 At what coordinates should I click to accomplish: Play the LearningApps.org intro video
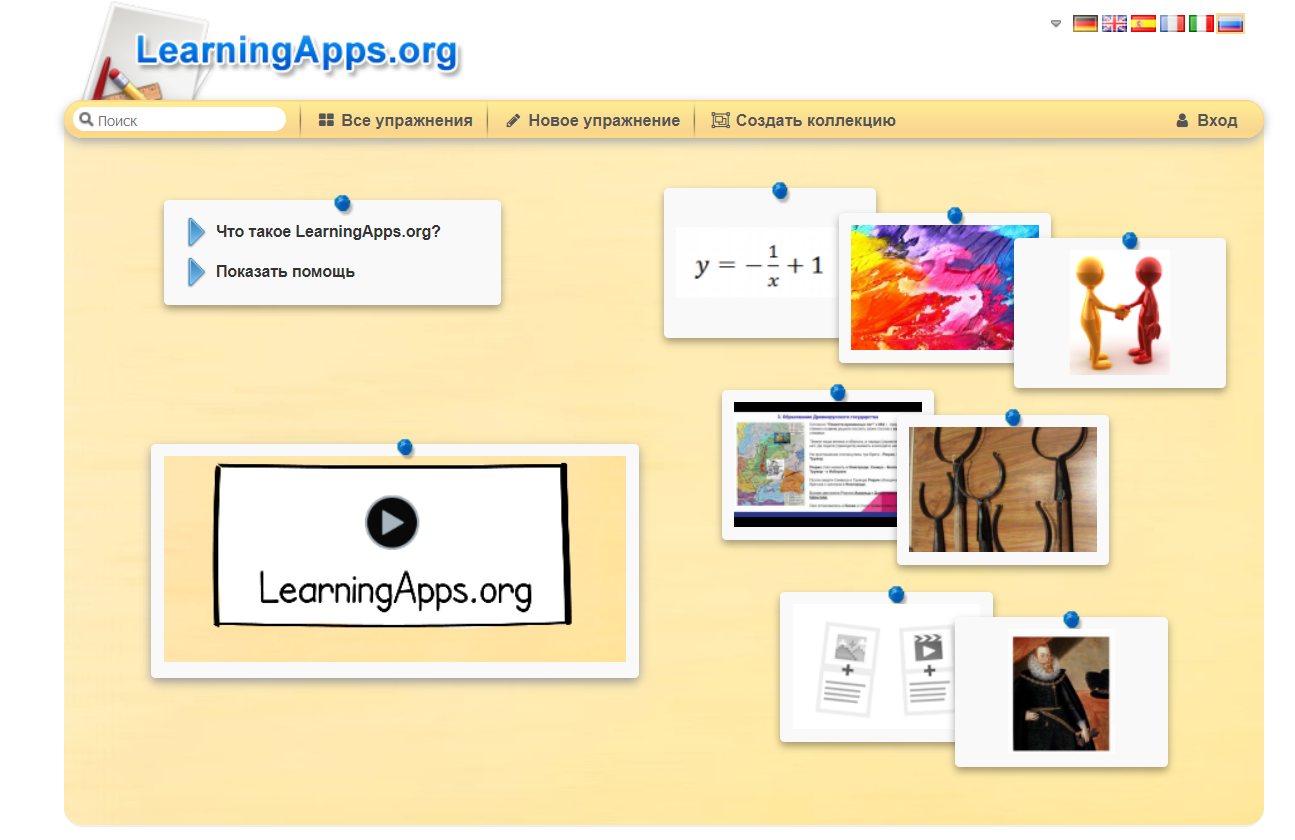pos(392,522)
